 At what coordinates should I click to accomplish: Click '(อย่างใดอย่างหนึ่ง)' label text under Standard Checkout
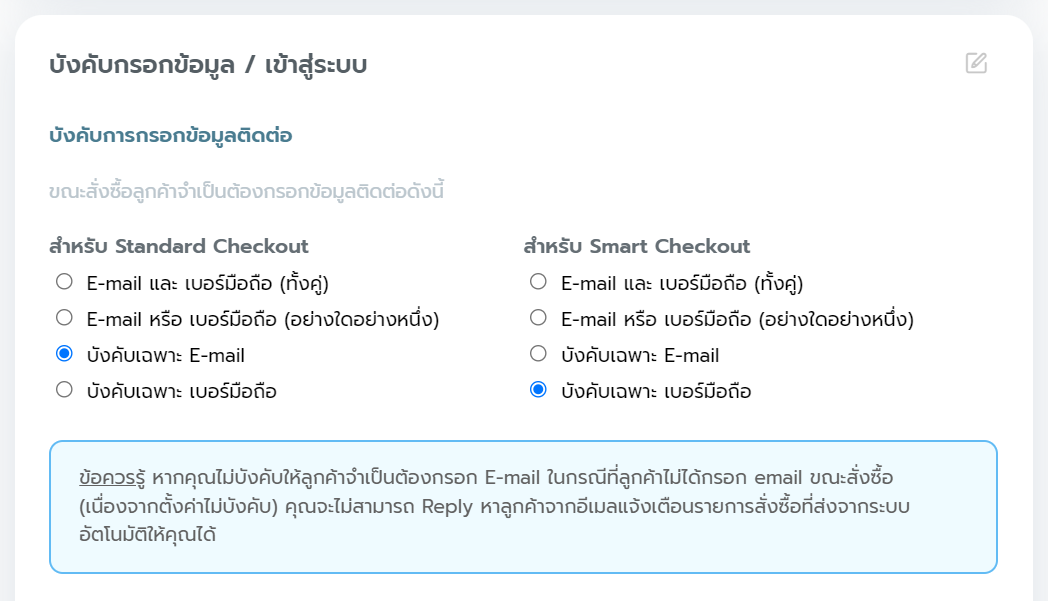tap(361, 320)
